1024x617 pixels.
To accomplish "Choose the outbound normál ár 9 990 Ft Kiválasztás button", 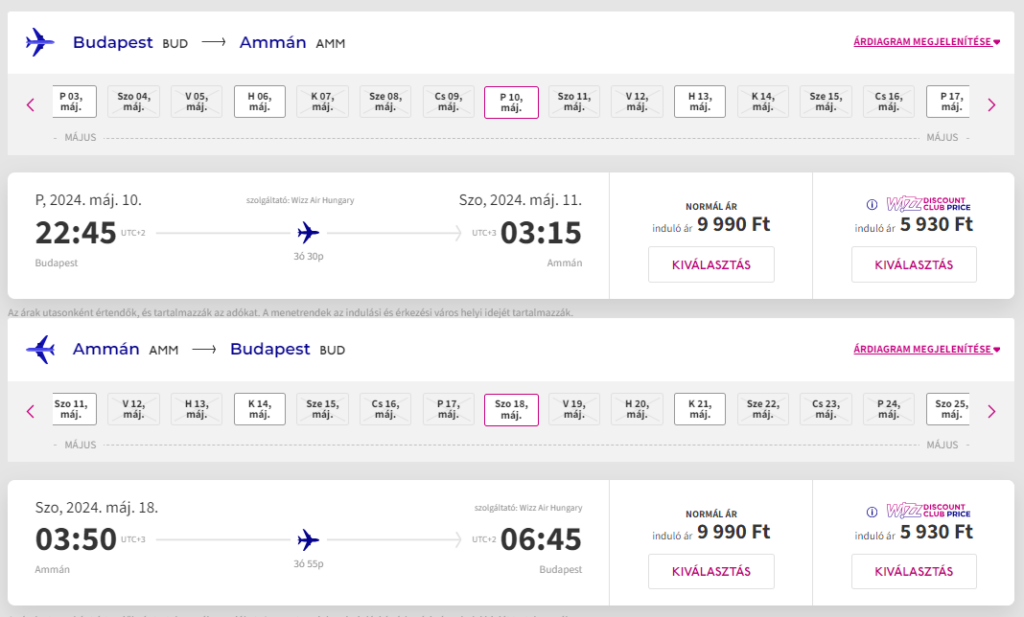I will click(x=711, y=264).
